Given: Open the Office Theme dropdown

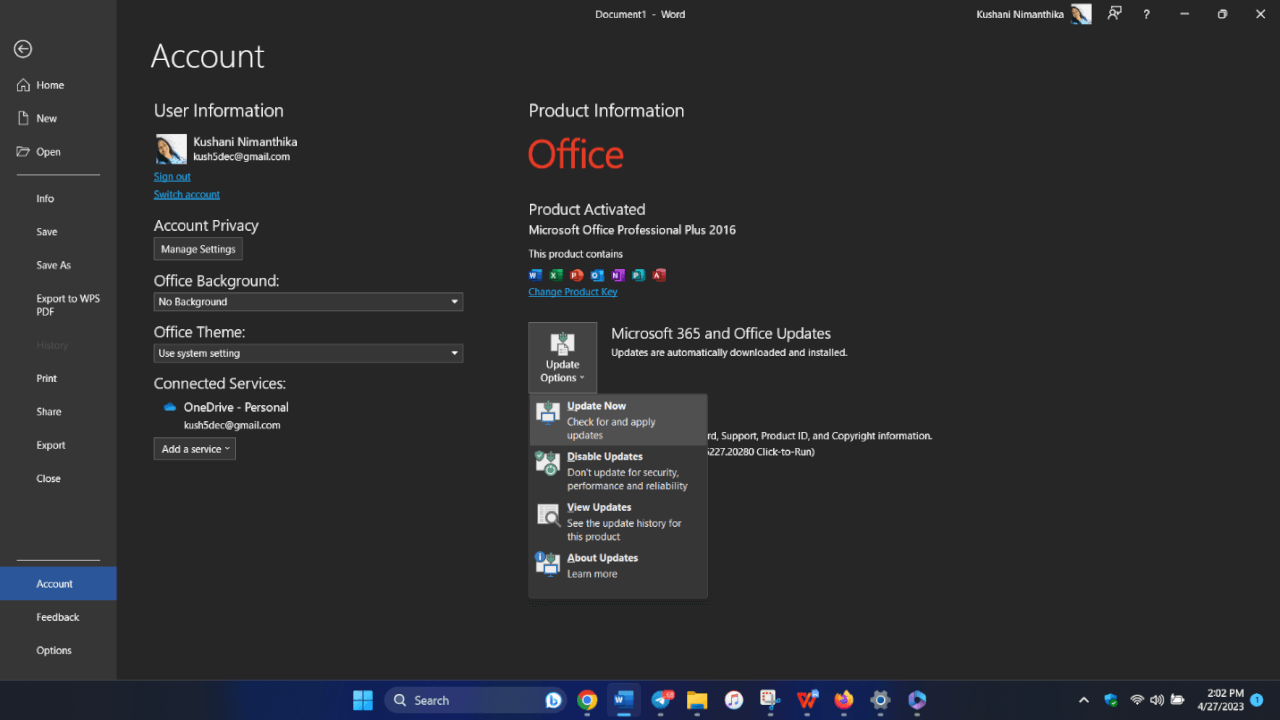Looking at the screenshot, I should pos(307,353).
